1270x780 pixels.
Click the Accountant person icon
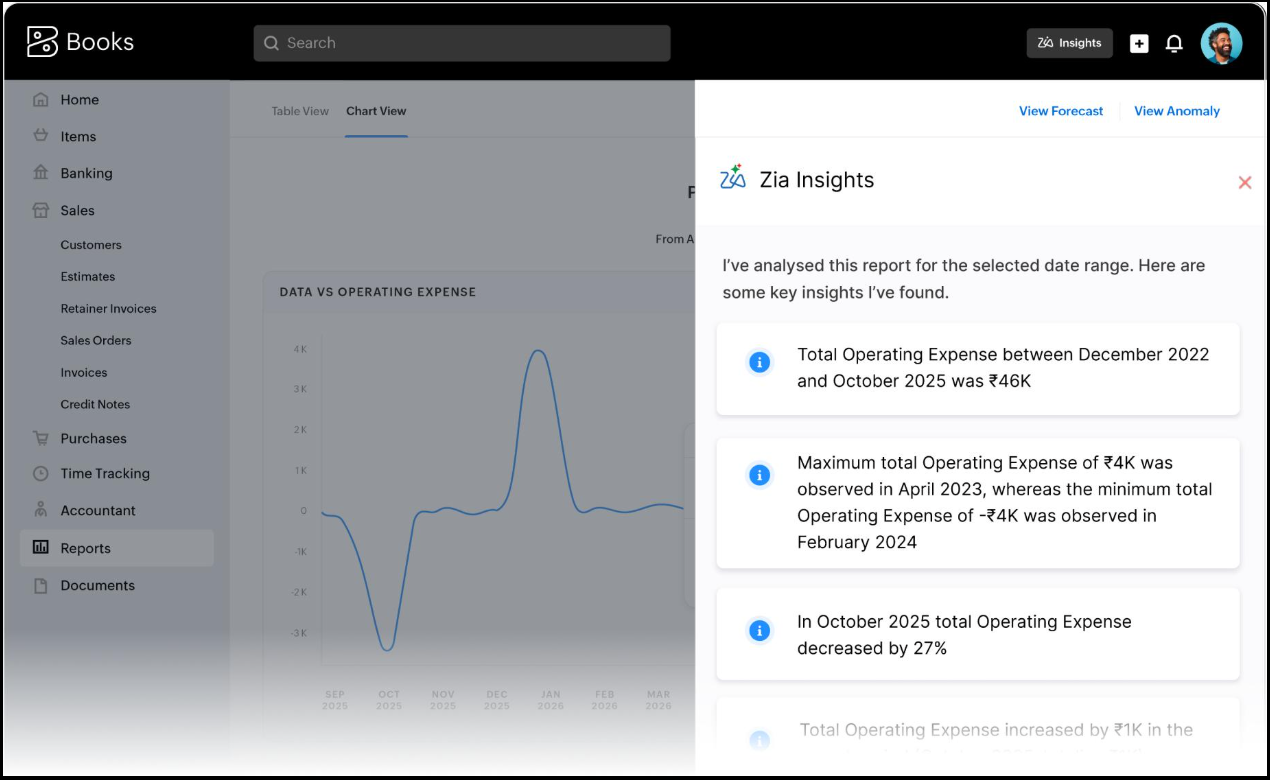point(41,510)
